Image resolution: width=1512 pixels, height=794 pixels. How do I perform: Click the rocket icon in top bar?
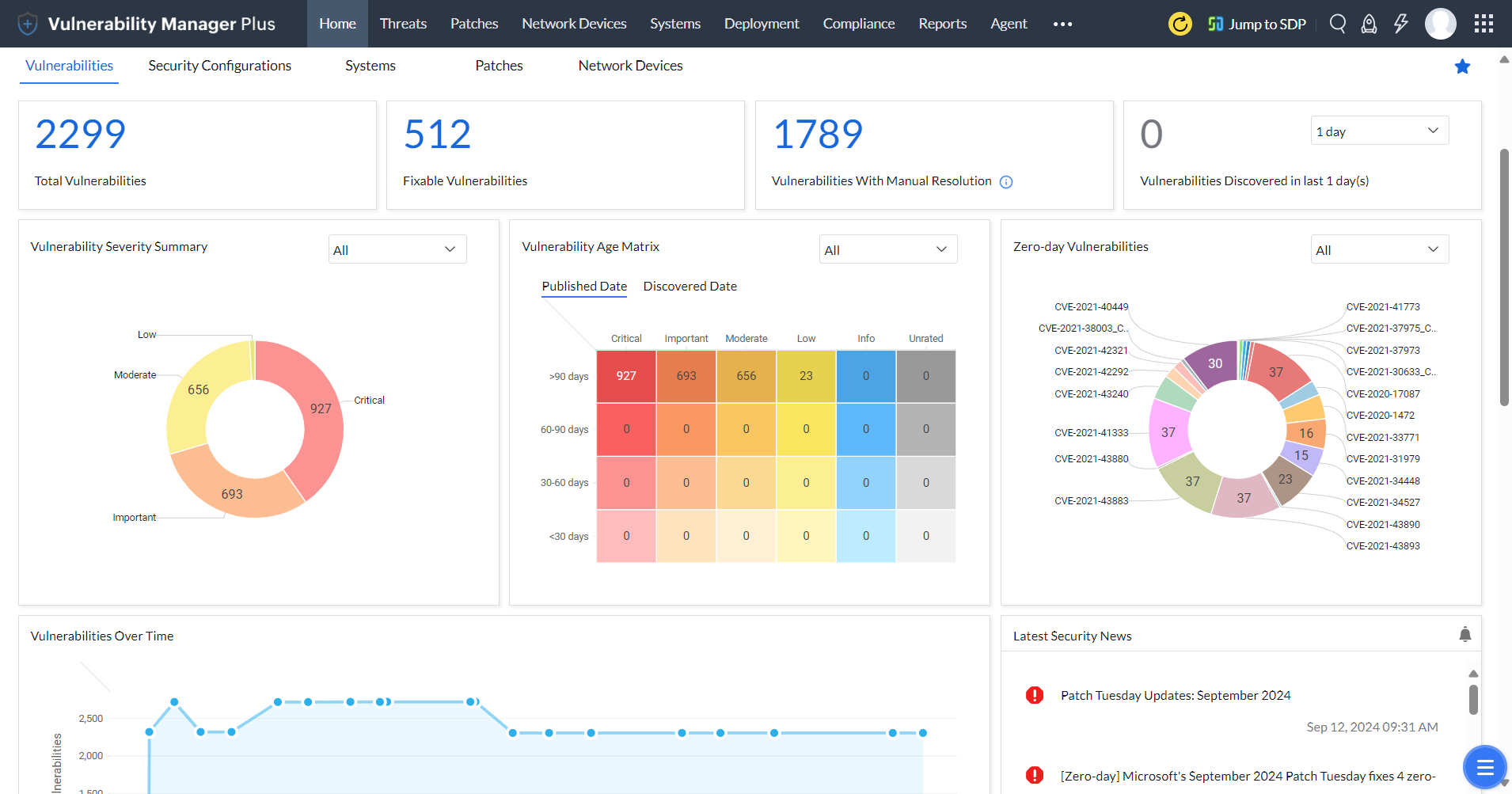click(1369, 24)
